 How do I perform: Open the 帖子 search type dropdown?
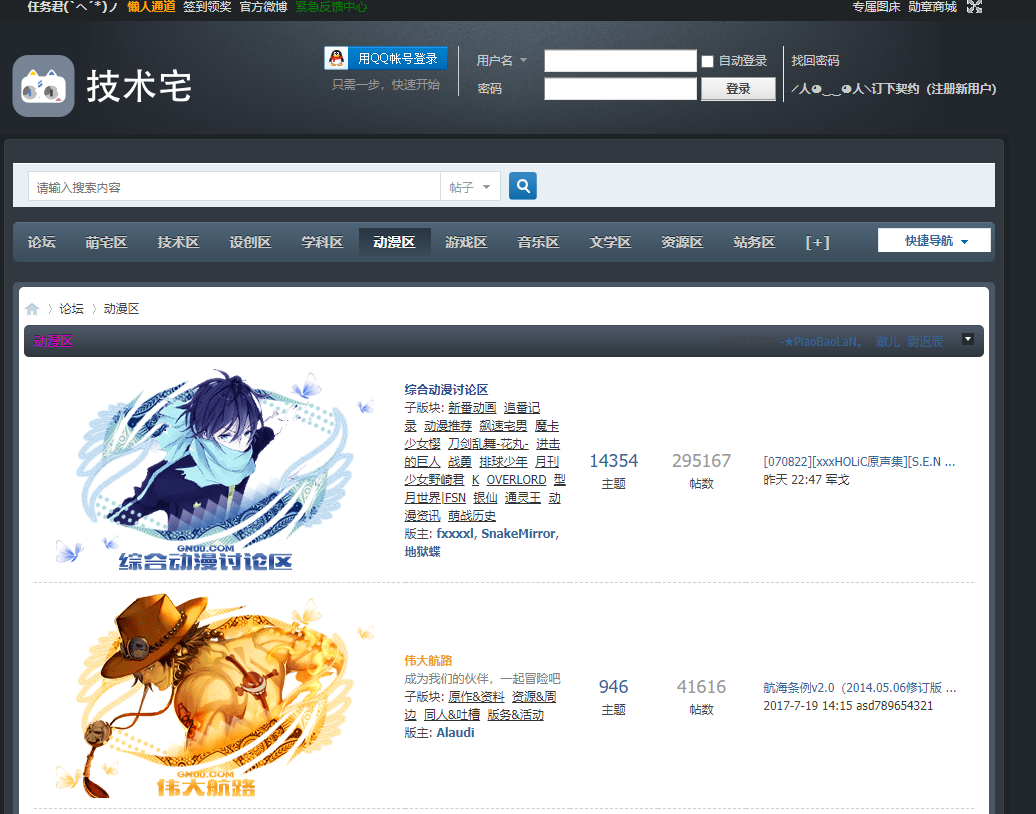click(x=470, y=187)
